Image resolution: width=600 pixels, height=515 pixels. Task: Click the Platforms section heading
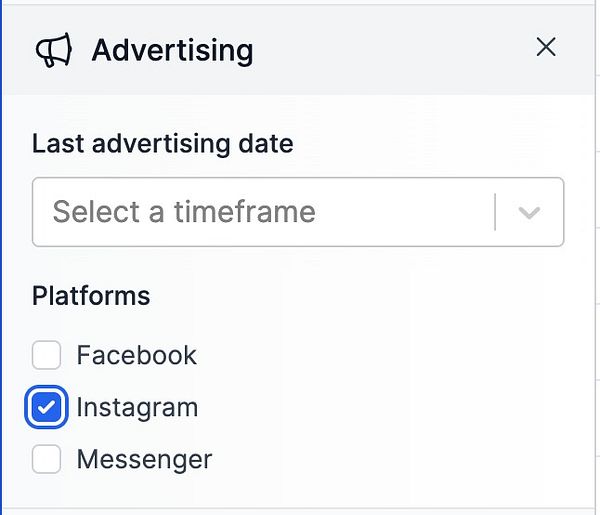pos(91,296)
